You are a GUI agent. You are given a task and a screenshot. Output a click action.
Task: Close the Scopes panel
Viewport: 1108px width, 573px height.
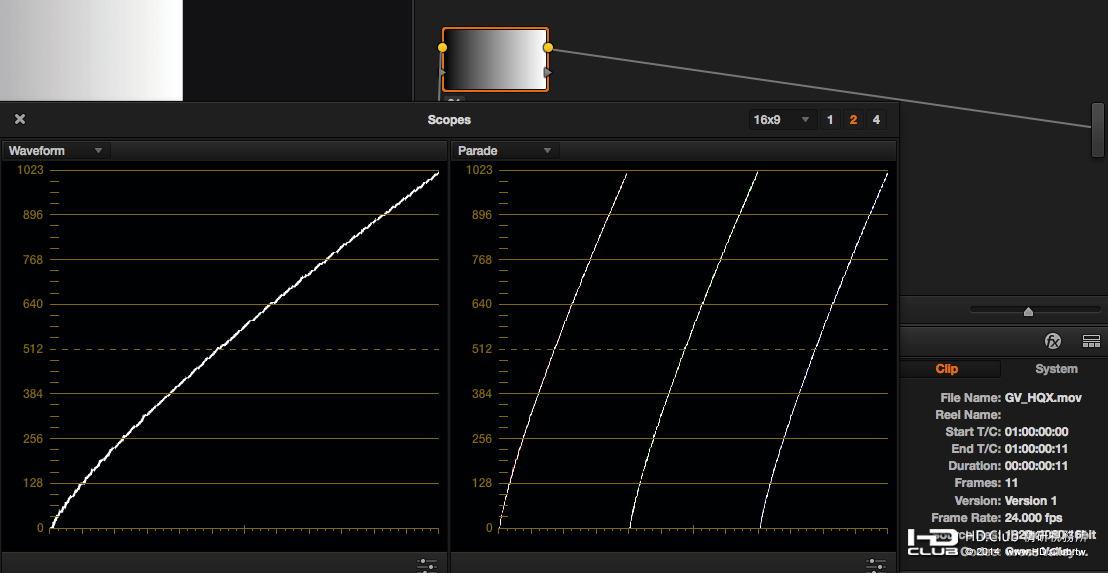coord(20,119)
